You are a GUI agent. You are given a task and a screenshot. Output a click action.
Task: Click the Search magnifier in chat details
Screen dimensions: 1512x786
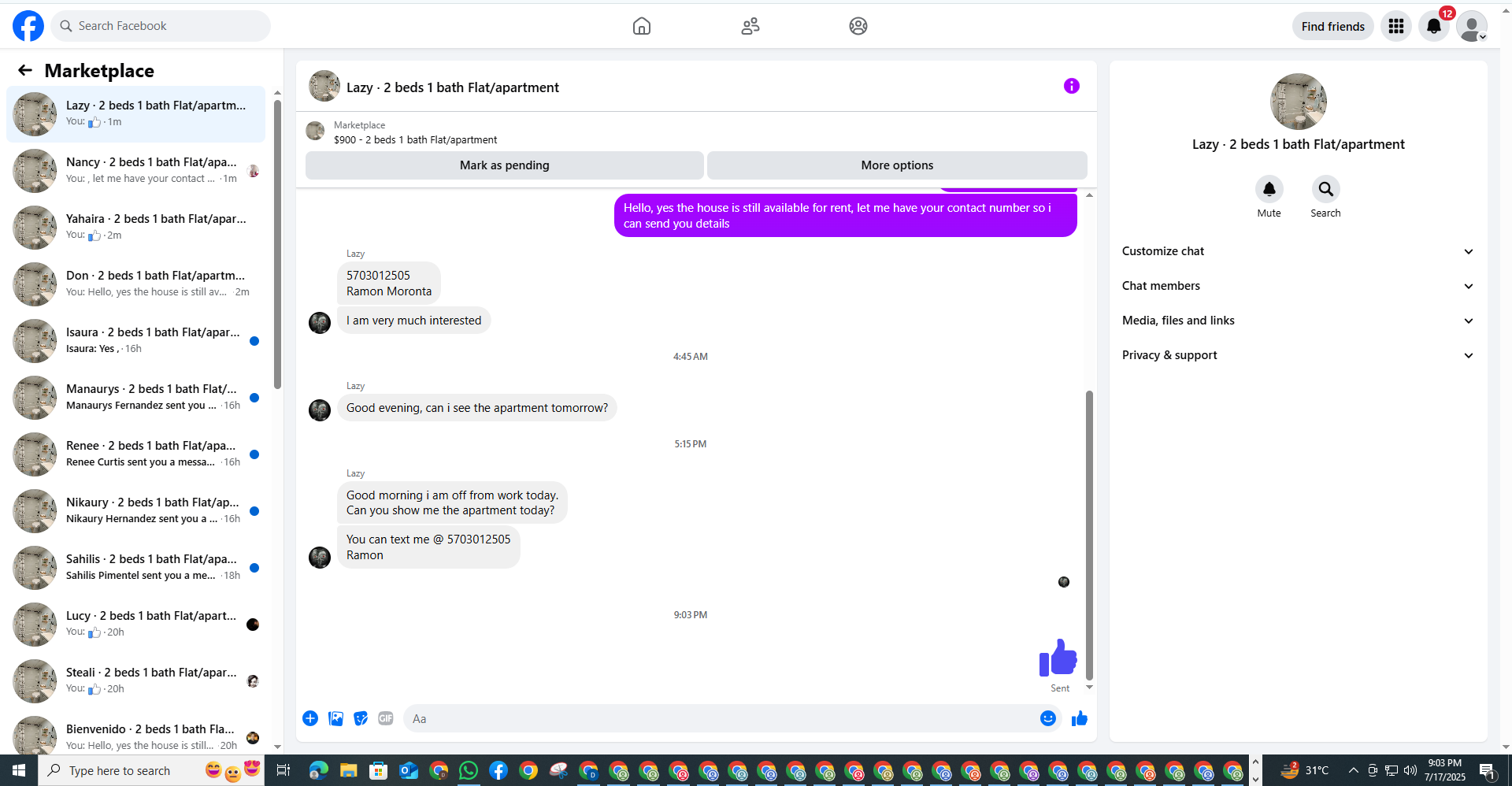pos(1326,189)
